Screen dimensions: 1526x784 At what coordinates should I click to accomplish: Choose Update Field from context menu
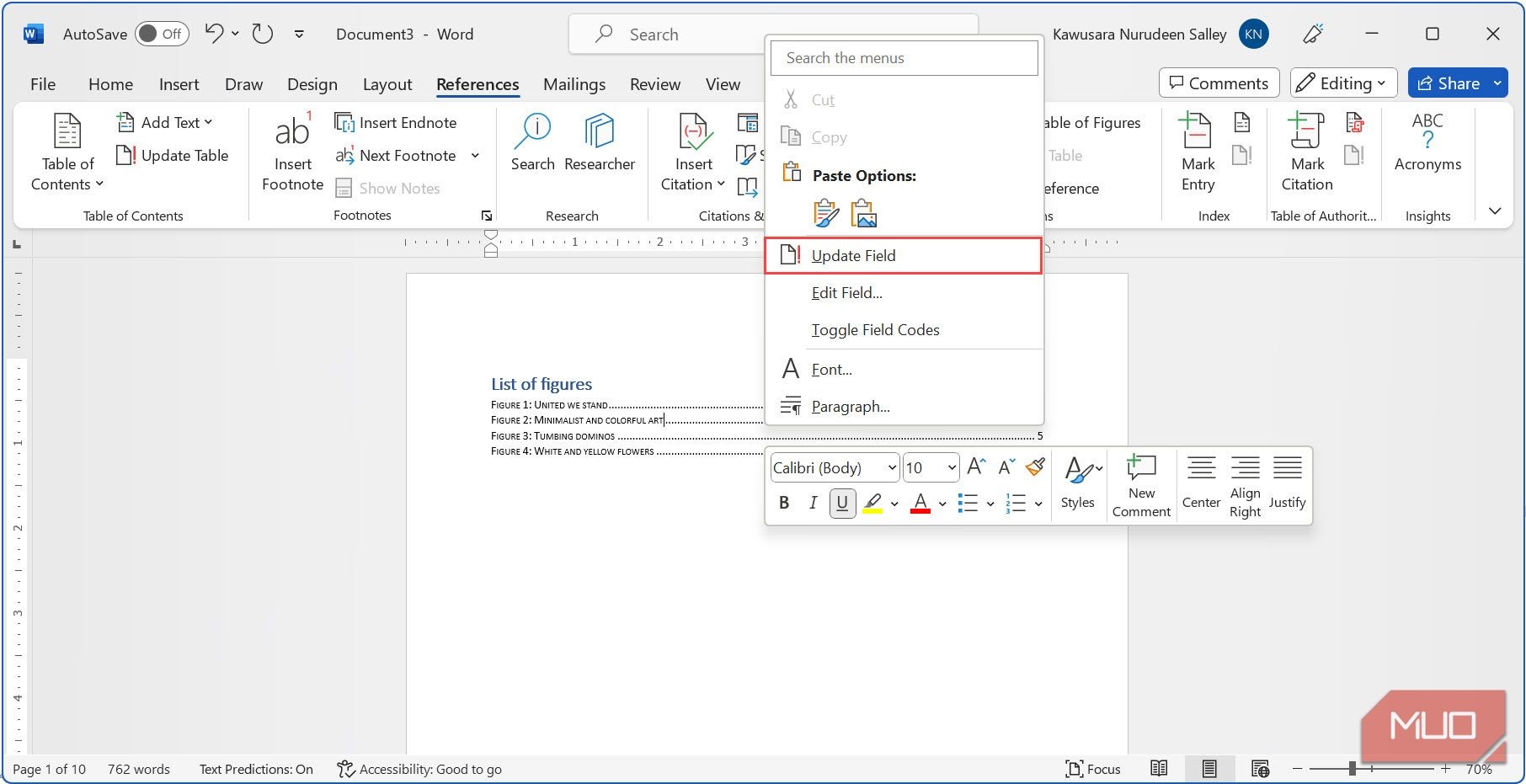point(904,255)
